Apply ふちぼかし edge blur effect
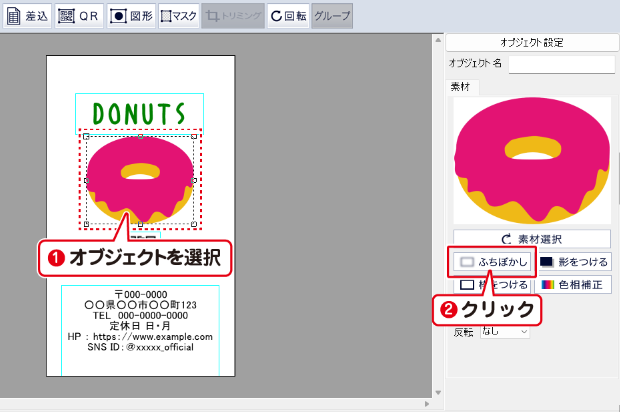Image resolution: width=620 pixels, height=412 pixels. point(491,262)
